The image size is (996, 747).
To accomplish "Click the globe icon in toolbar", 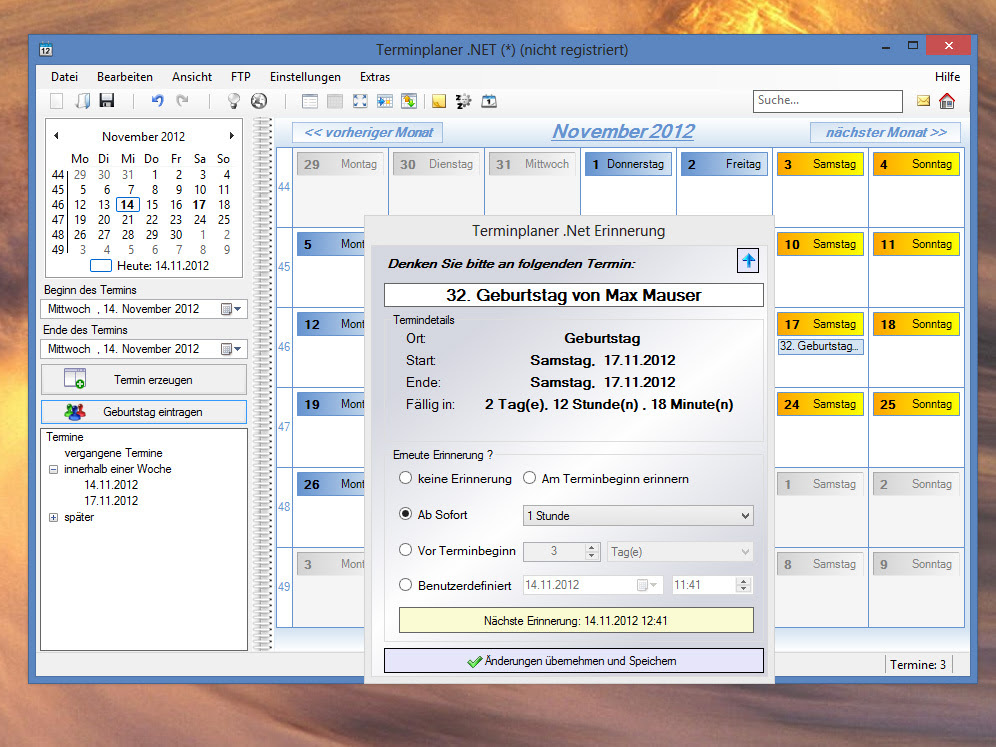I will click(x=259, y=101).
